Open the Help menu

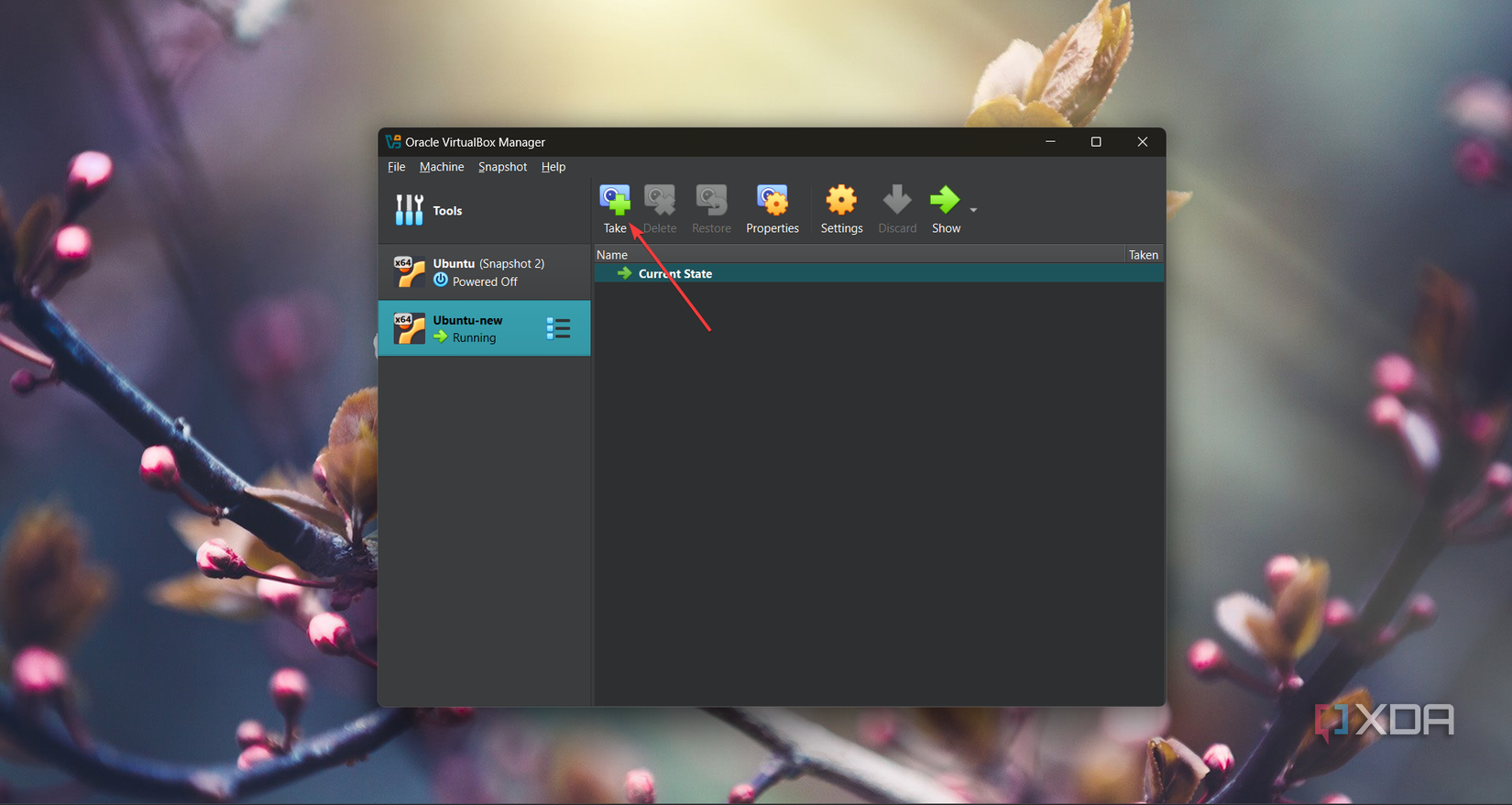pos(553,167)
